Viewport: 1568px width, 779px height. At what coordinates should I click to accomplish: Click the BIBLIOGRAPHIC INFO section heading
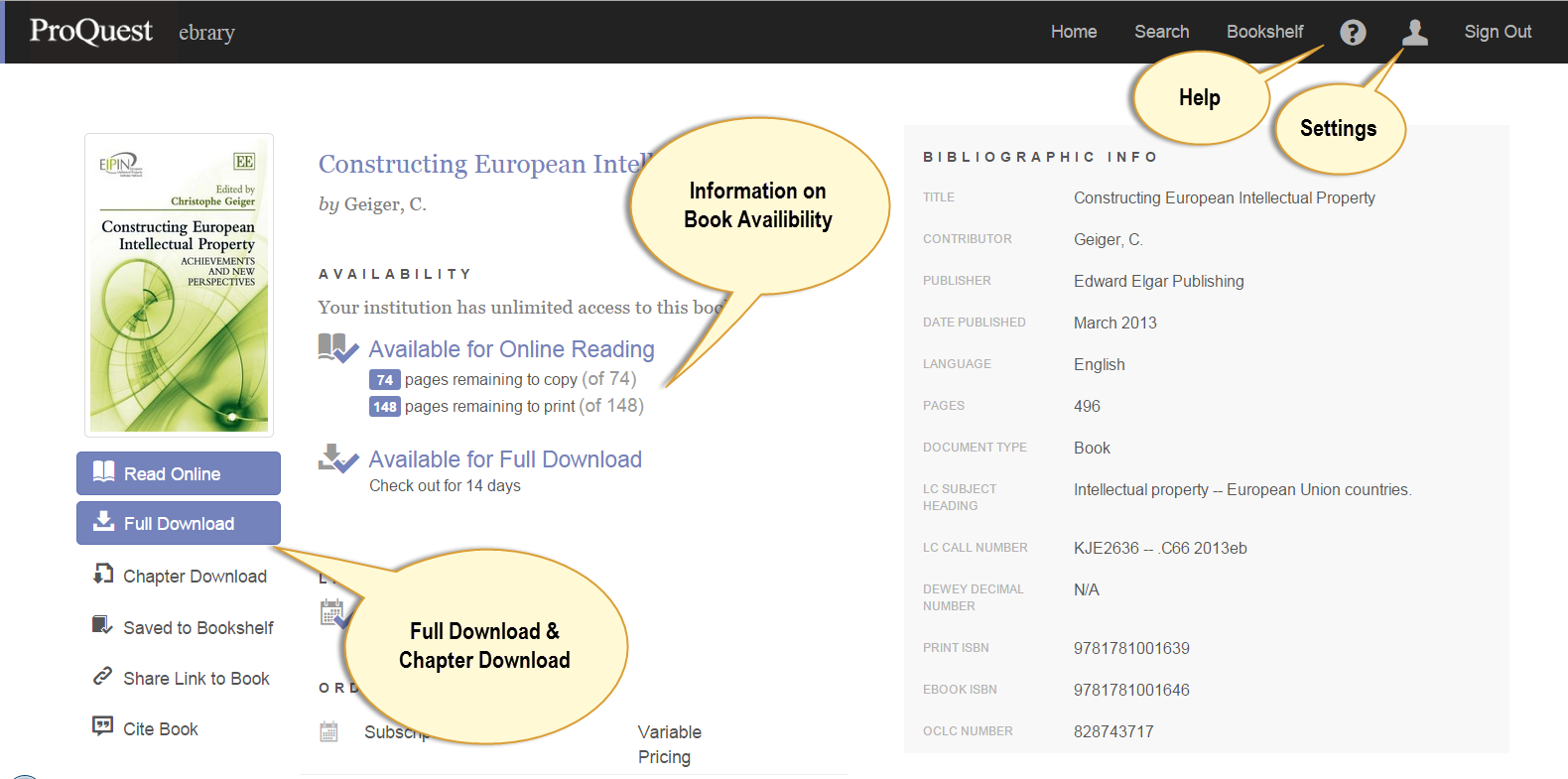1040,157
